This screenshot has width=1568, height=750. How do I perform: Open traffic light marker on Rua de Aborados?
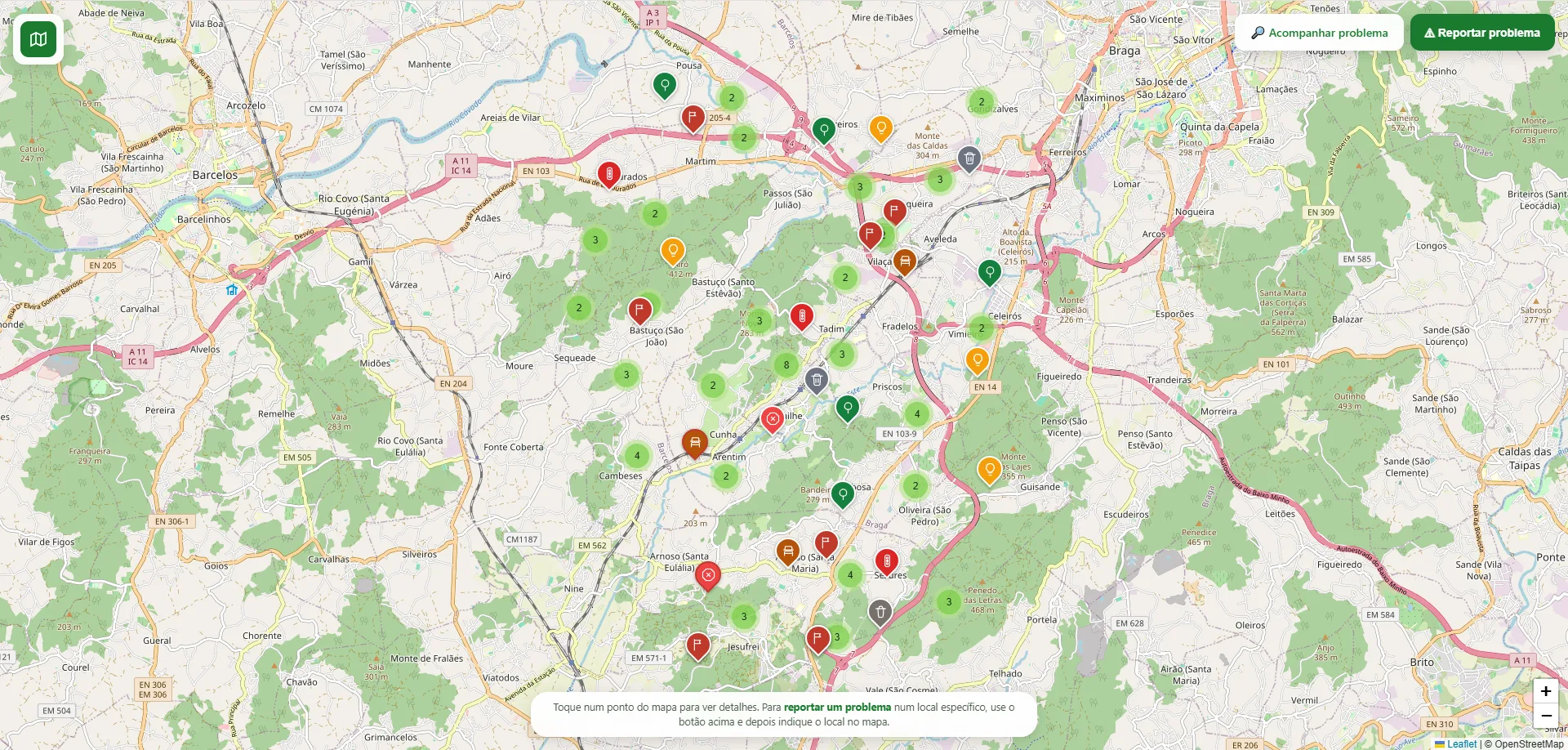click(x=609, y=175)
